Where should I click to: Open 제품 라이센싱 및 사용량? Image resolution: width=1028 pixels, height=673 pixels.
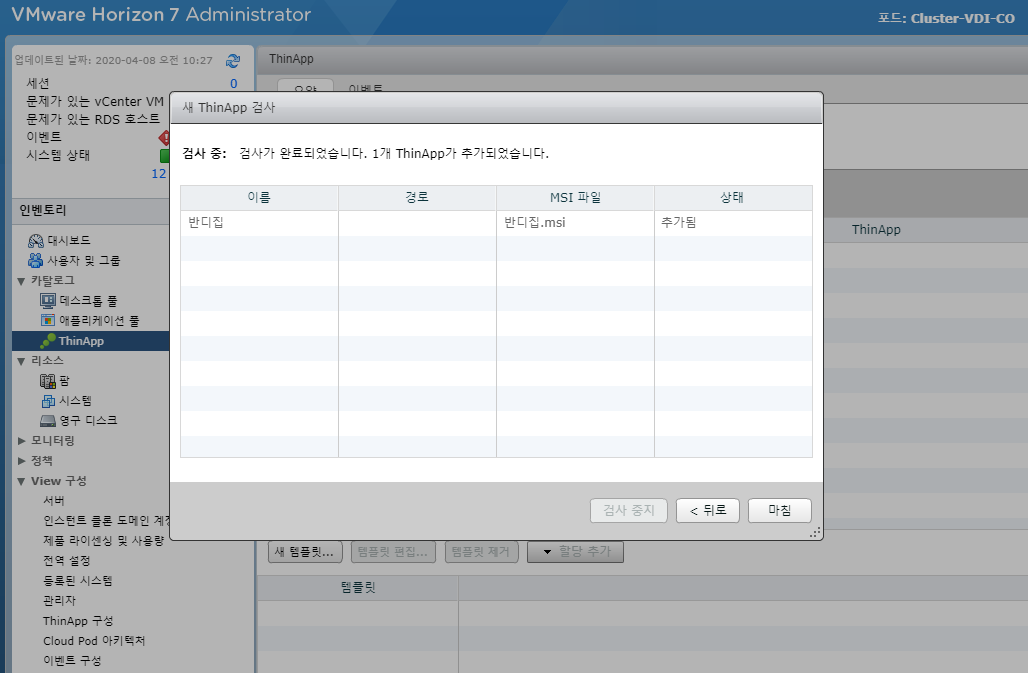tap(103, 541)
